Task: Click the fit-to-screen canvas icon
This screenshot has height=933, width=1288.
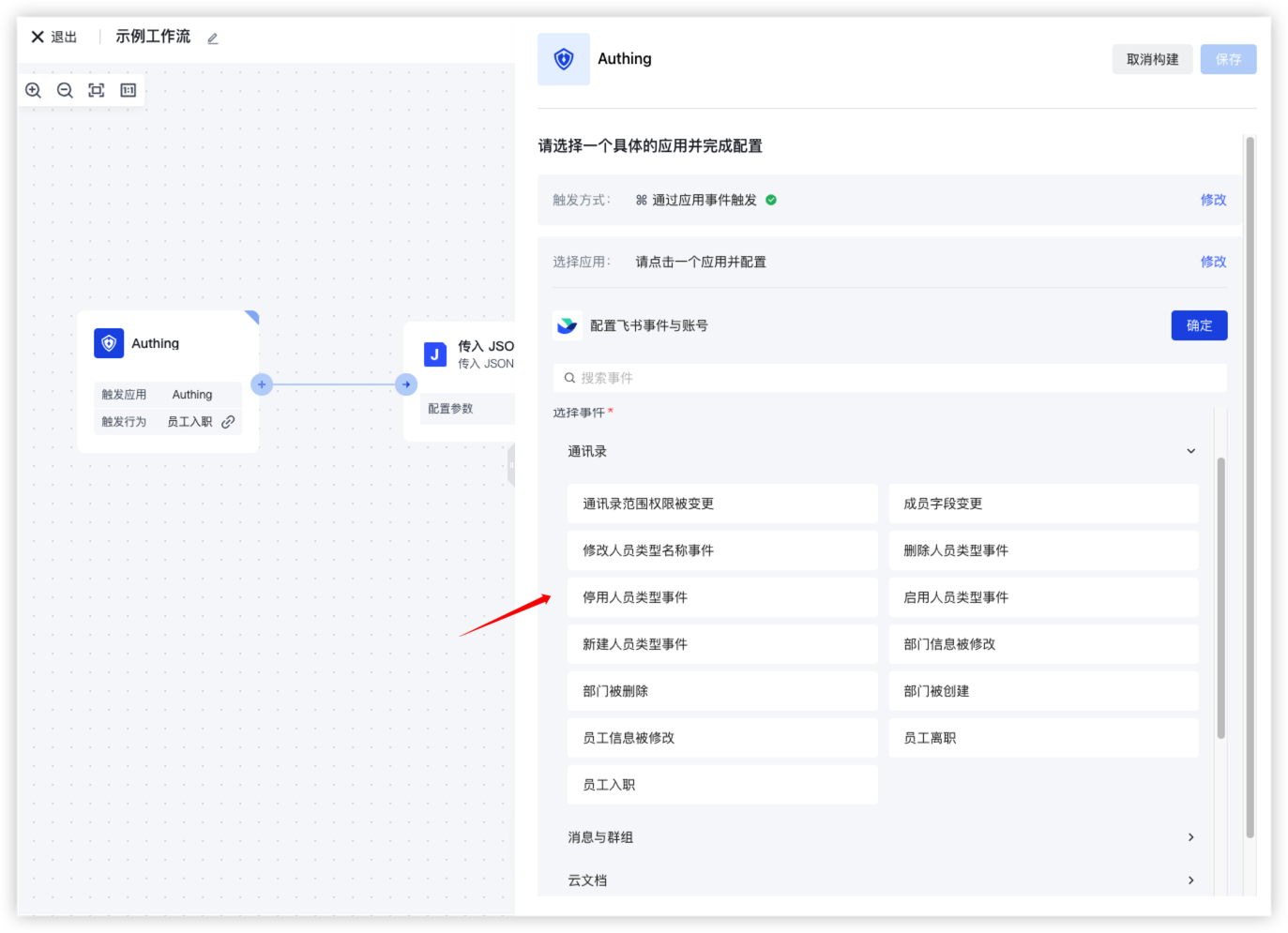Action: [x=97, y=90]
